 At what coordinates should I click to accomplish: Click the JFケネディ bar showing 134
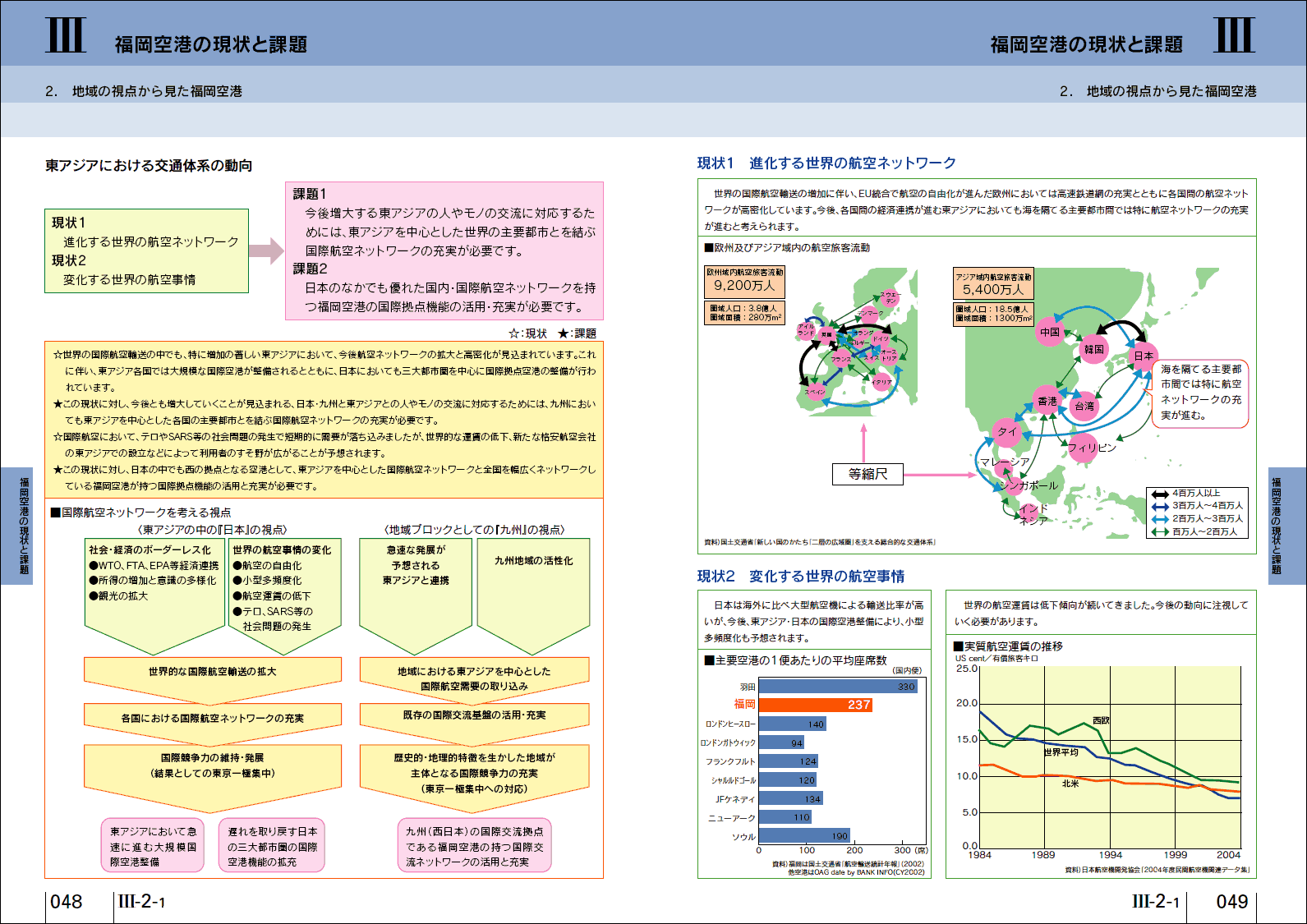pos(791,799)
